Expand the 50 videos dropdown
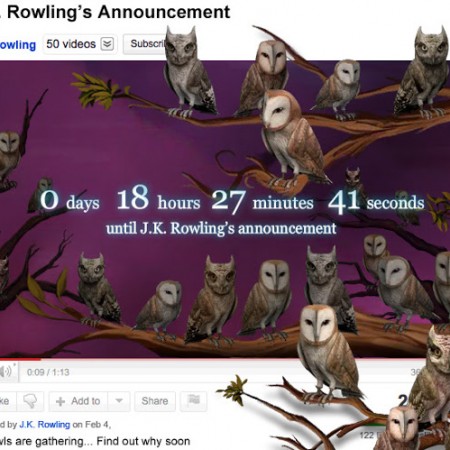 (80, 44)
